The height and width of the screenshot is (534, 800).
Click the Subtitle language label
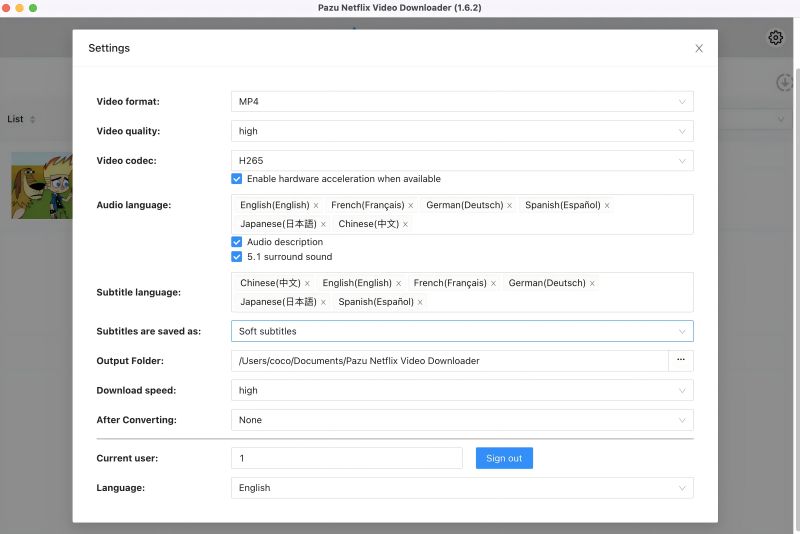tap(138, 292)
